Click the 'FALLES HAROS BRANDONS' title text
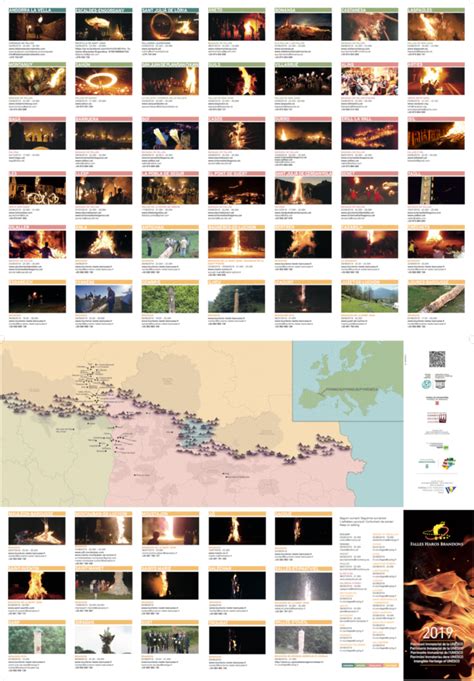Image resolution: width=474 pixels, height=681 pixels. click(x=438, y=543)
